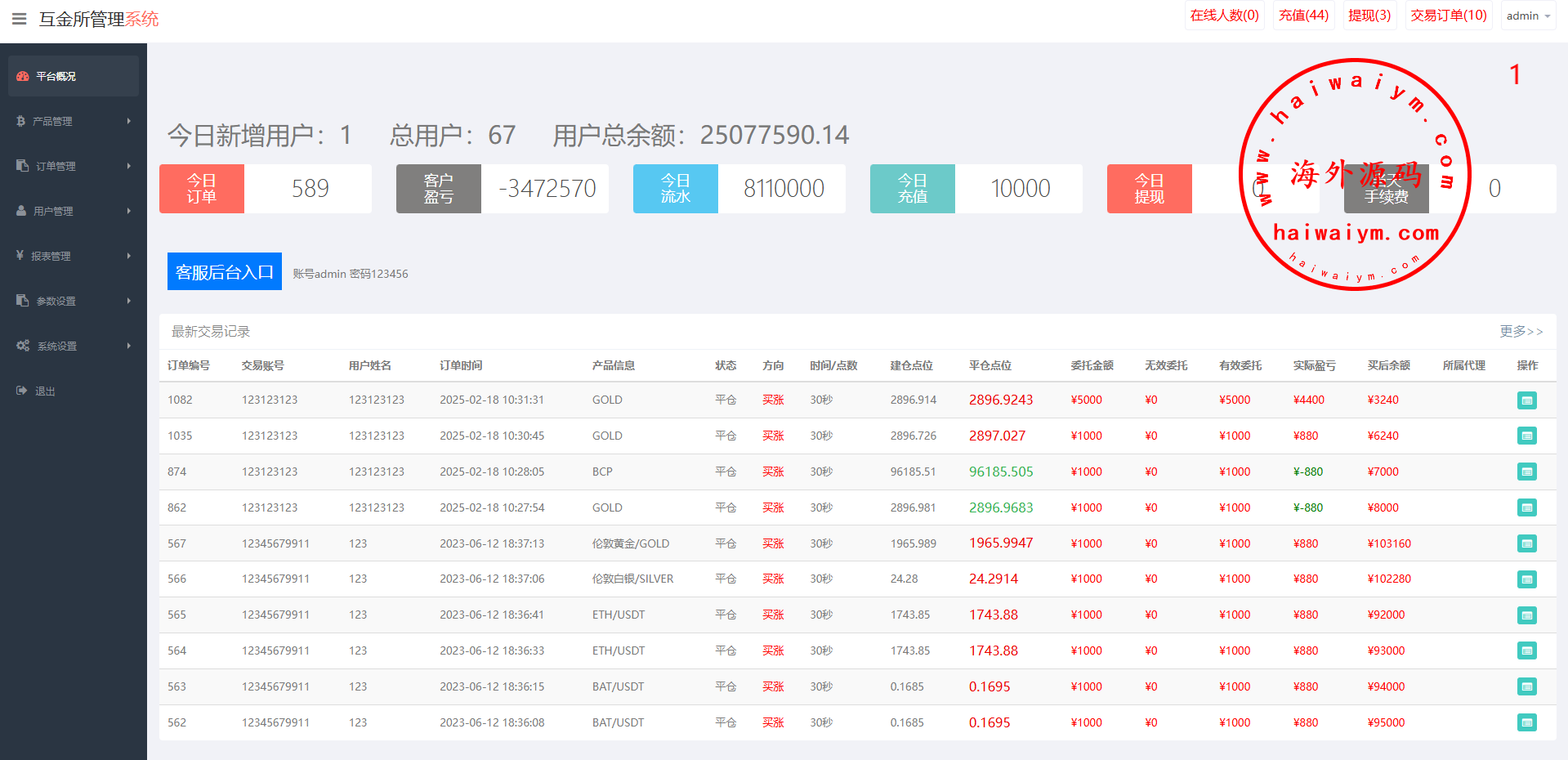Click the red 今日订单 stat tile

click(202, 189)
